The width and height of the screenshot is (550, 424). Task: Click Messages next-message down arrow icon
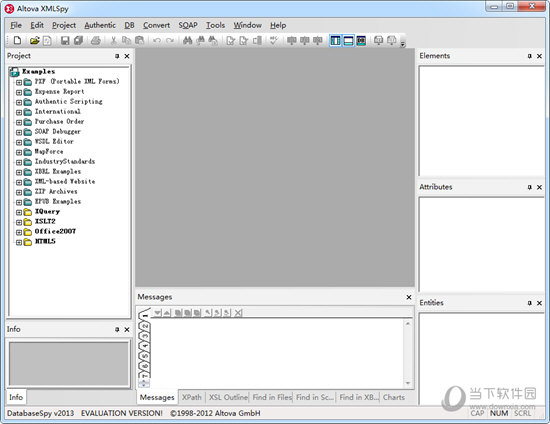click(157, 312)
